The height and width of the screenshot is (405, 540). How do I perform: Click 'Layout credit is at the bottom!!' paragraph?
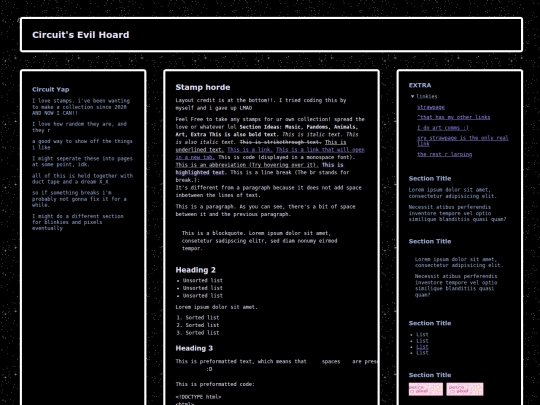coord(261,104)
